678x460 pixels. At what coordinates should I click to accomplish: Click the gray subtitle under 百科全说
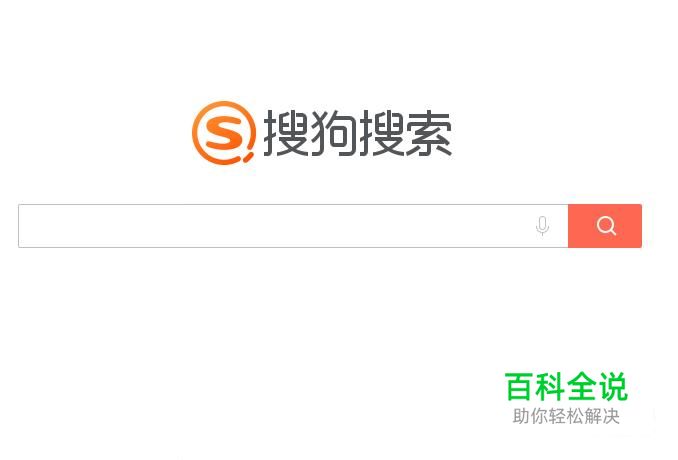[566, 416]
